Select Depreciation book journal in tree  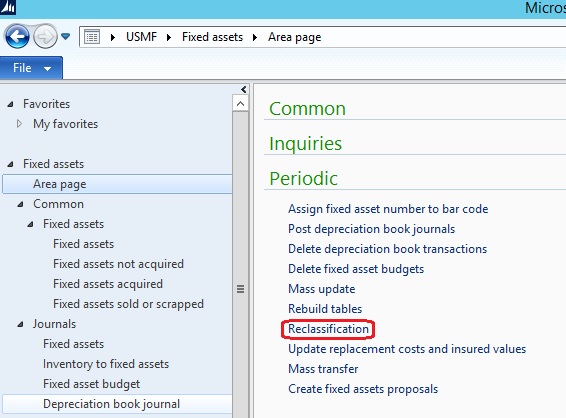[111, 404]
